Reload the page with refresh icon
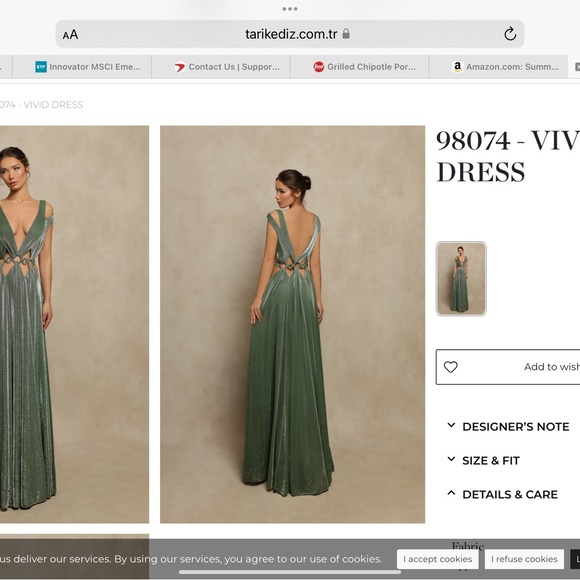The height and width of the screenshot is (580, 580). pos(510,34)
